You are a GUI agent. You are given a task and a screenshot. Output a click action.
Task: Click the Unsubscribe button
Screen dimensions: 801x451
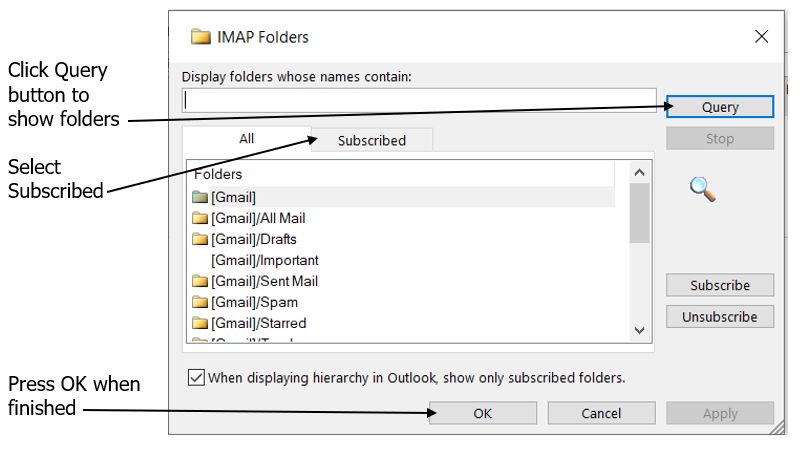(720, 317)
